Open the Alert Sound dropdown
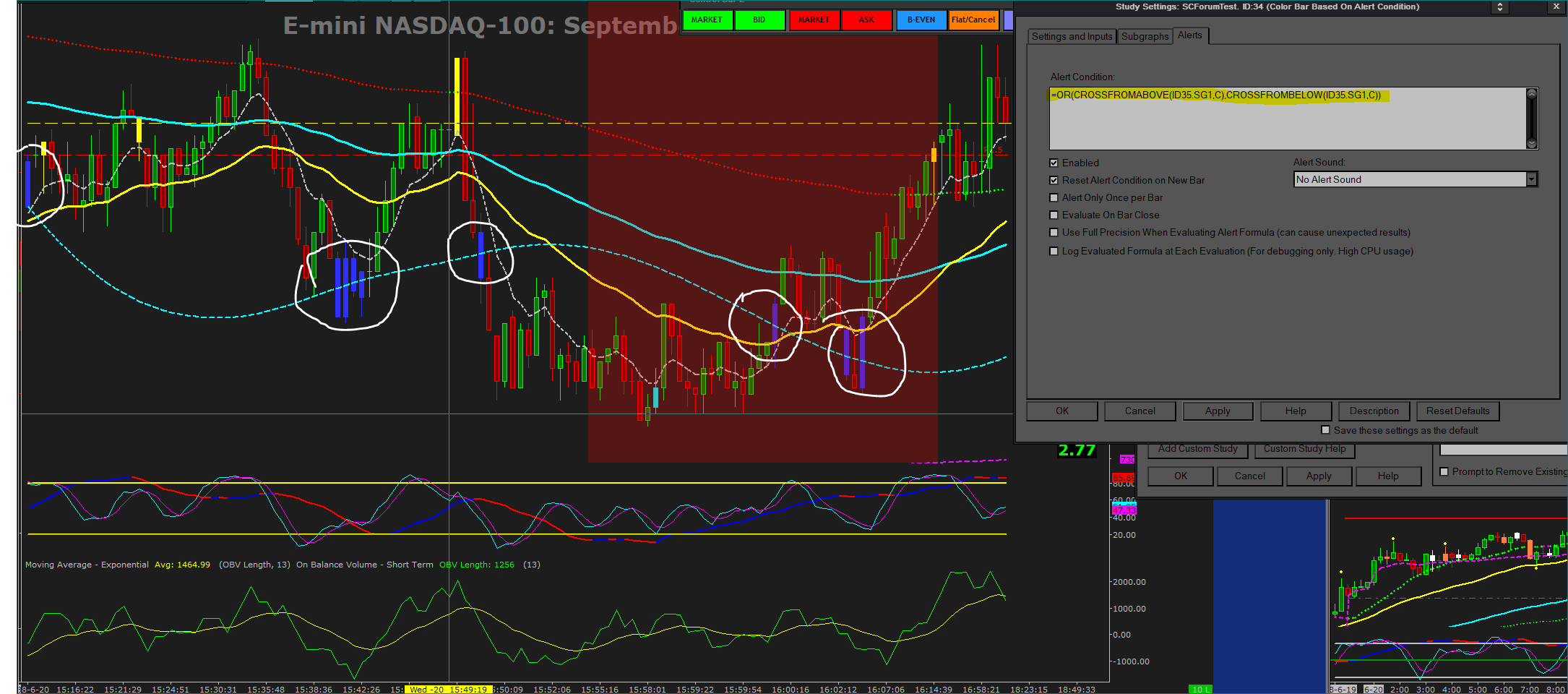Image resolution: width=1568 pixels, height=694 pixels. pos(1531,179)
